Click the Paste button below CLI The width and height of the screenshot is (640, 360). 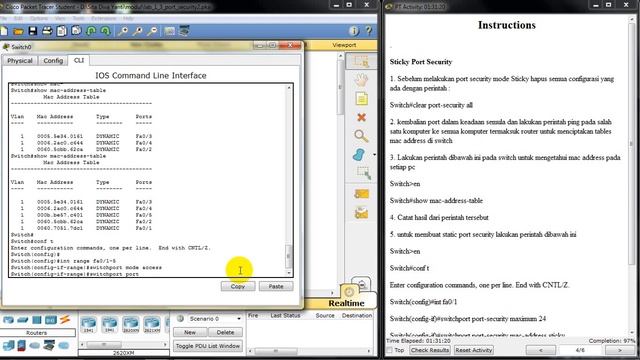click(x=276, y=287)
